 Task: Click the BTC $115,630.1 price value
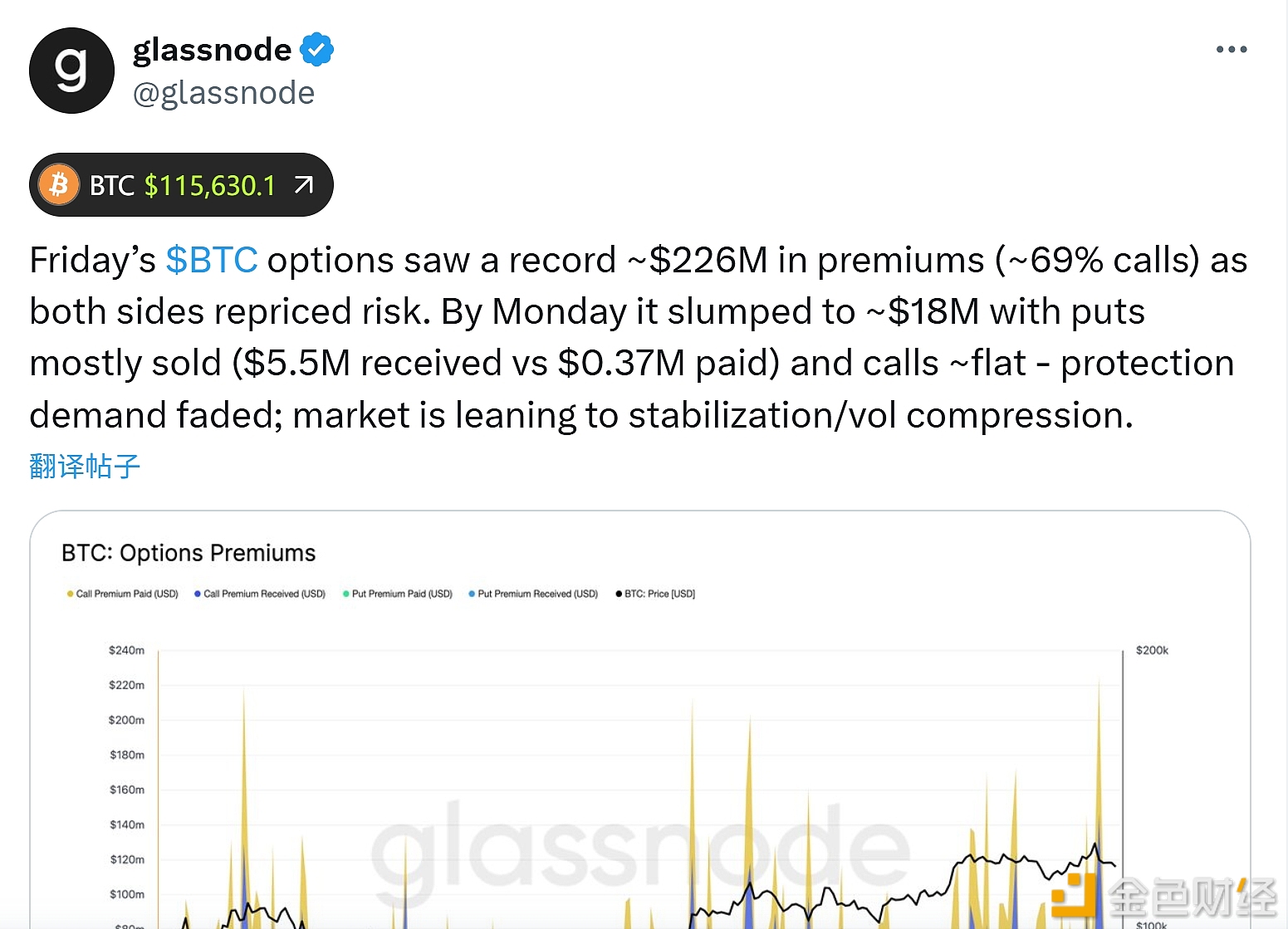209,185
